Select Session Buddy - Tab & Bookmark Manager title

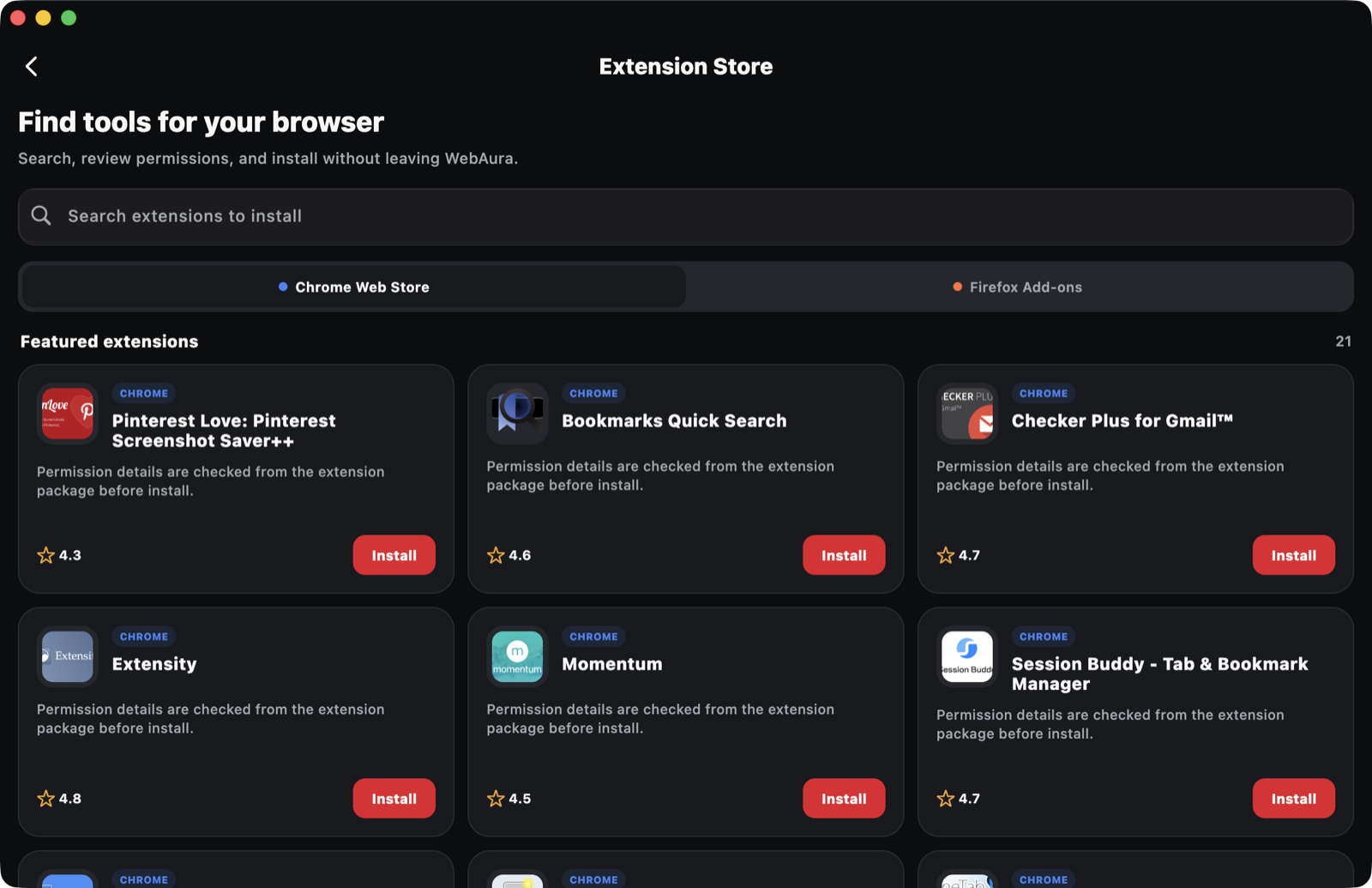tap(1160, 674)
